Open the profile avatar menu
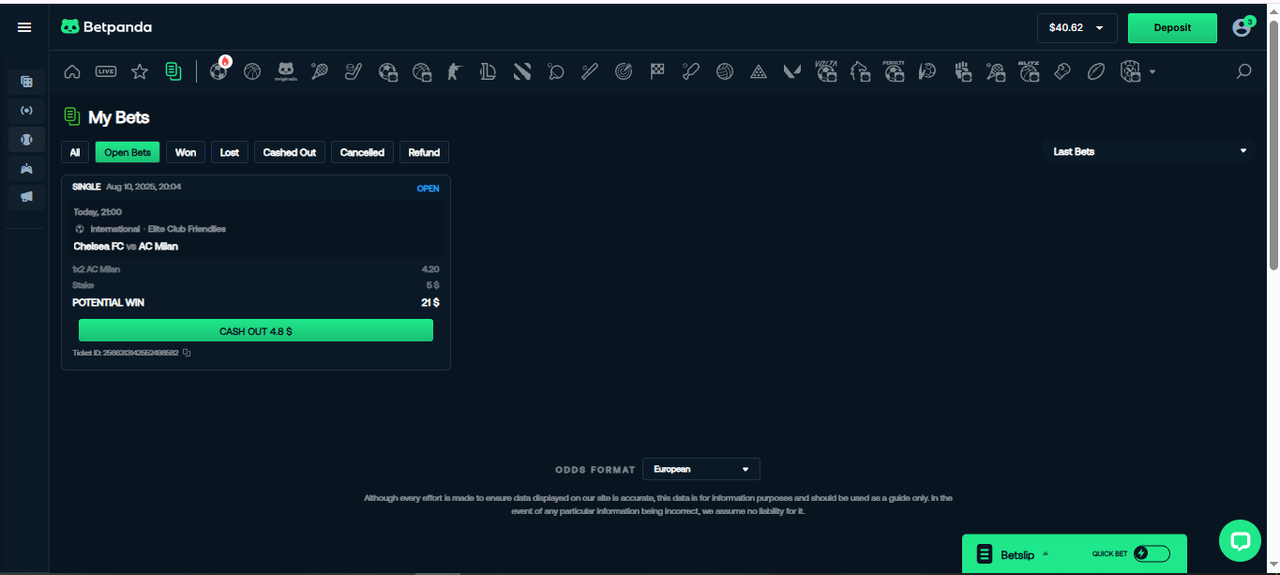 click(x=1243, y=27)
